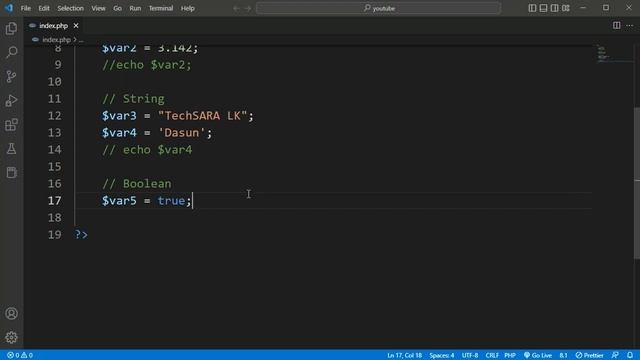Click index.php in the breadcrumb
The width and height of the screenshot is (640, 360).
tap(56, 40)
